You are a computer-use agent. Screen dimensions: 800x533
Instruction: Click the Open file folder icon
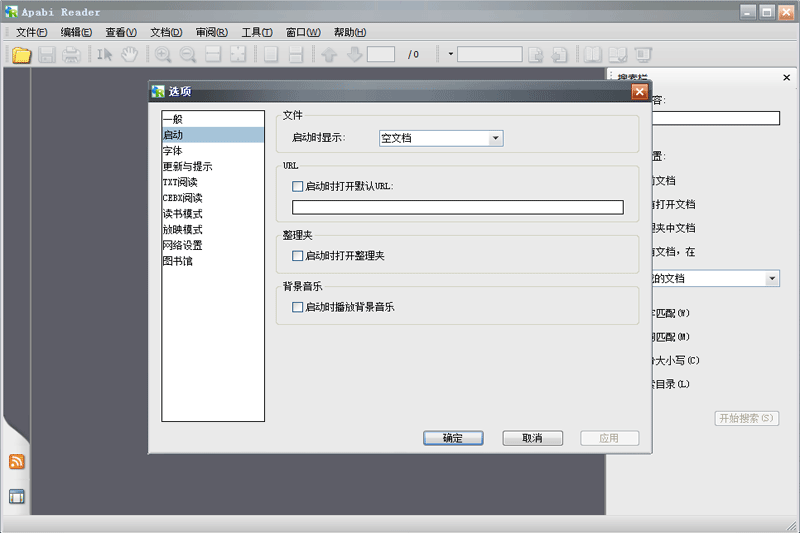click(21, 55)
